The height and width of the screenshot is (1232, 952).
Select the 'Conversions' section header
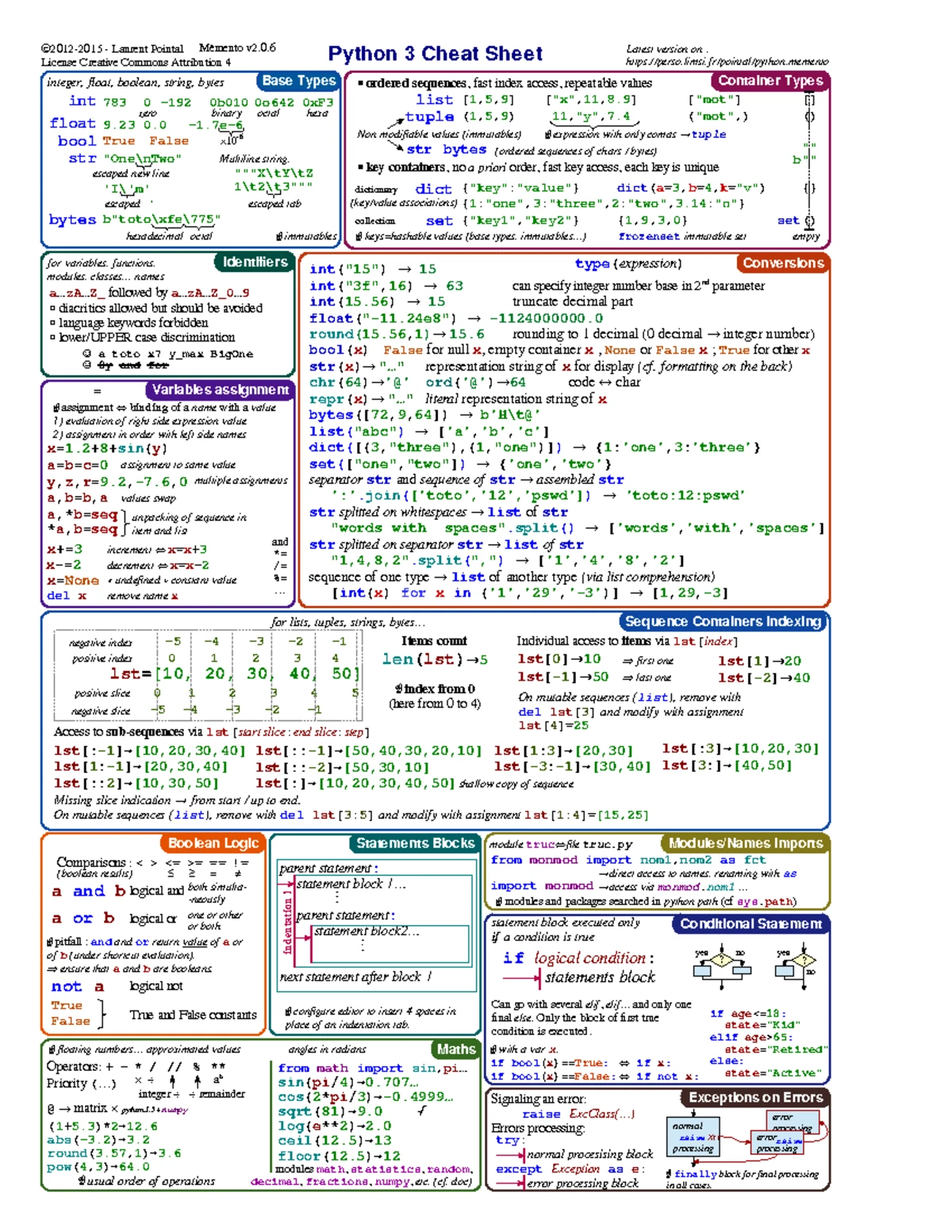point(783,263)
